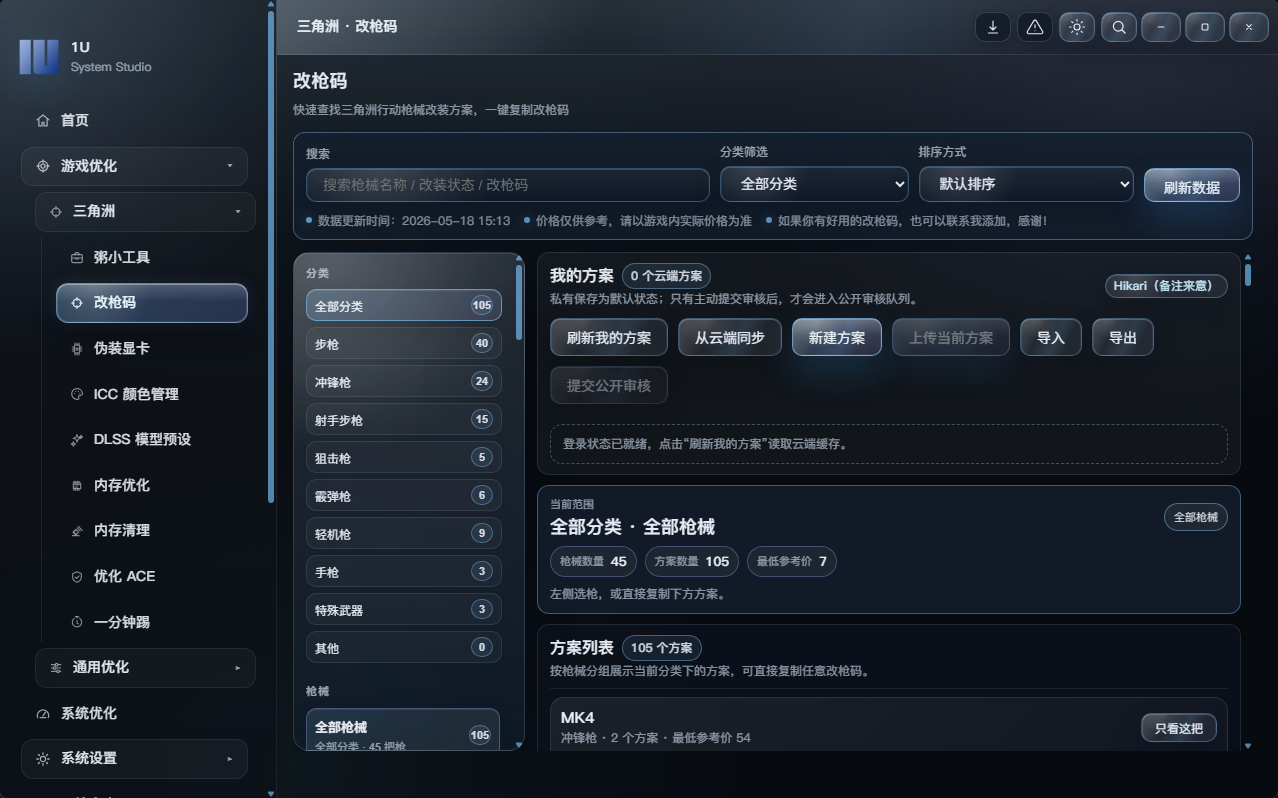Click the 改枪码 crosshair icon

pos(77,302)
